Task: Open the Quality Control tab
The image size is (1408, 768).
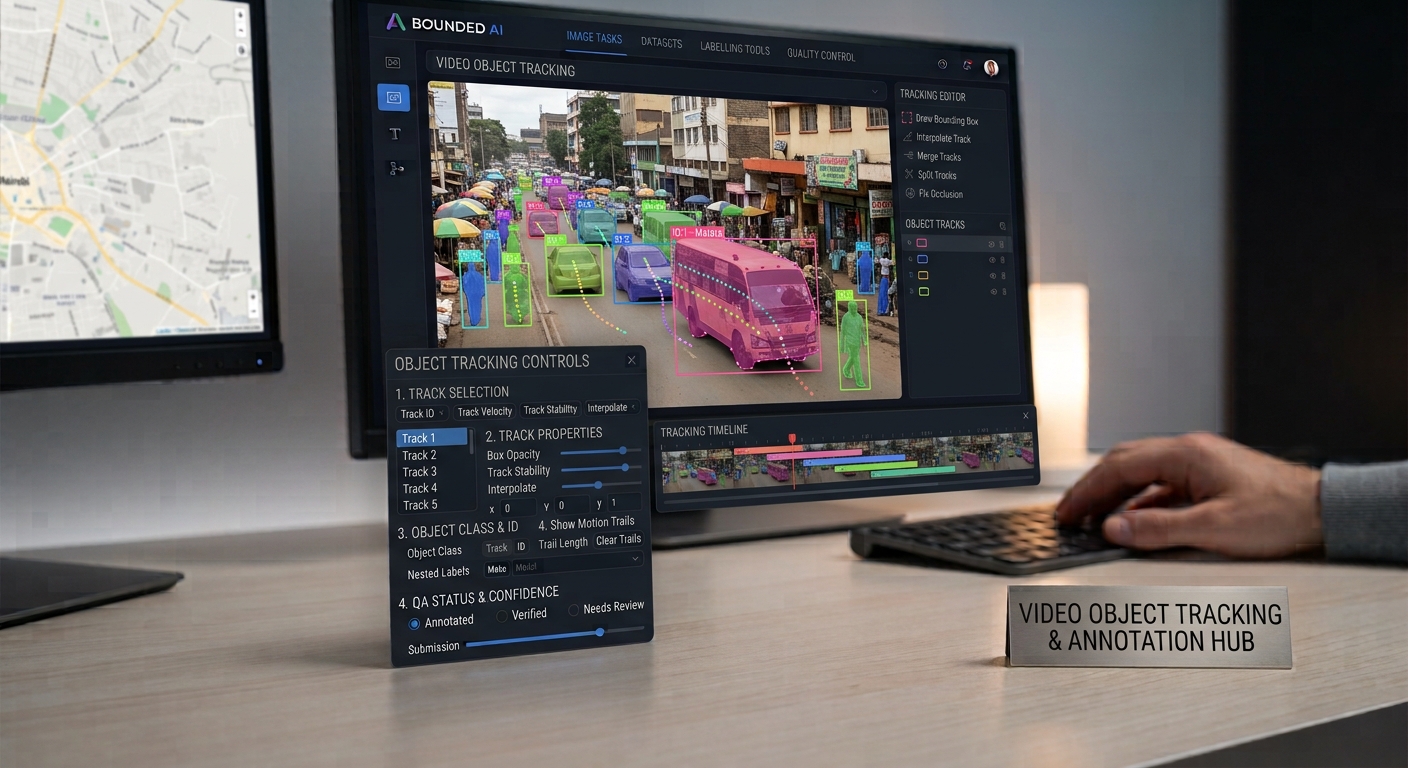Action: pyautogui.click(x=821, y=55)
